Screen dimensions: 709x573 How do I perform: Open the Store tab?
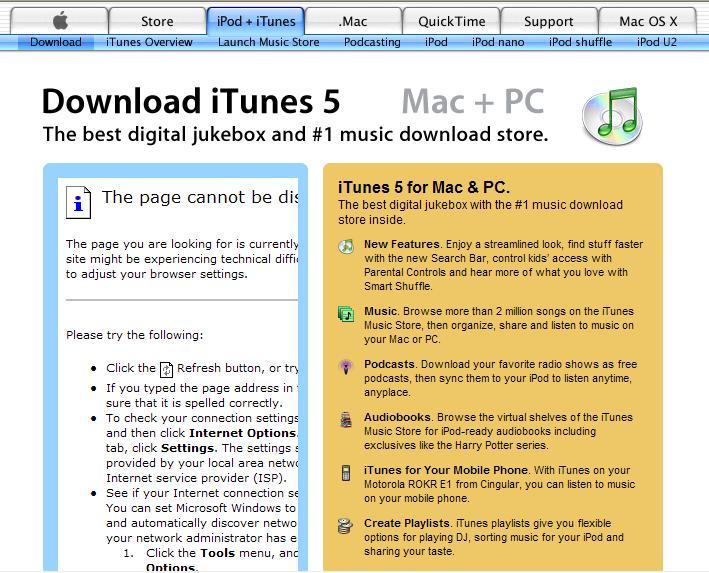pos(156,21)
